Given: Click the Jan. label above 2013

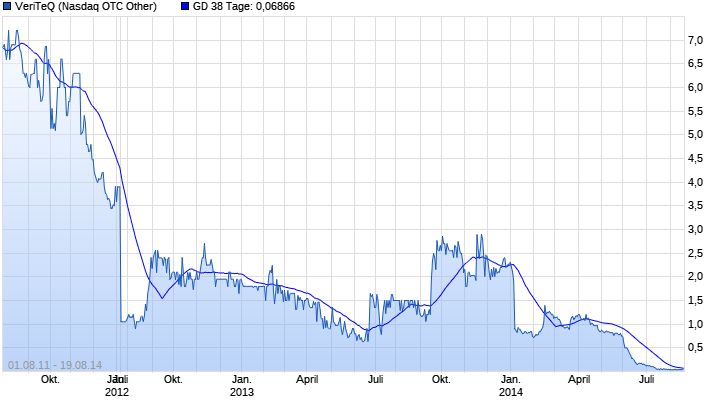Looking at the screenshot, I should pyautogui.click(x=242, y=380).
